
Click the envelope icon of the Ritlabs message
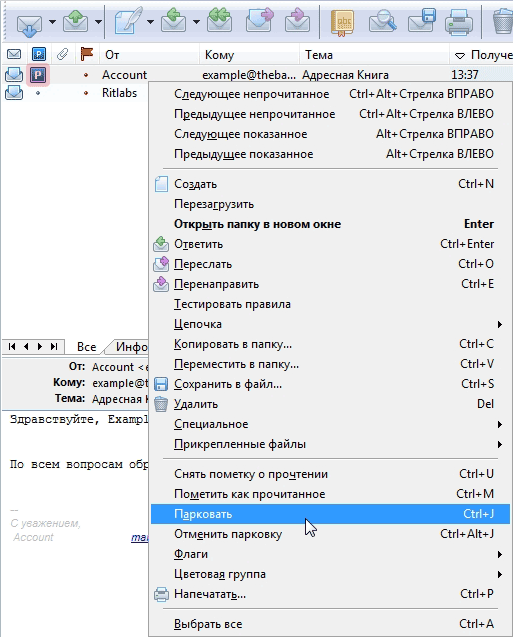[14, 93]
